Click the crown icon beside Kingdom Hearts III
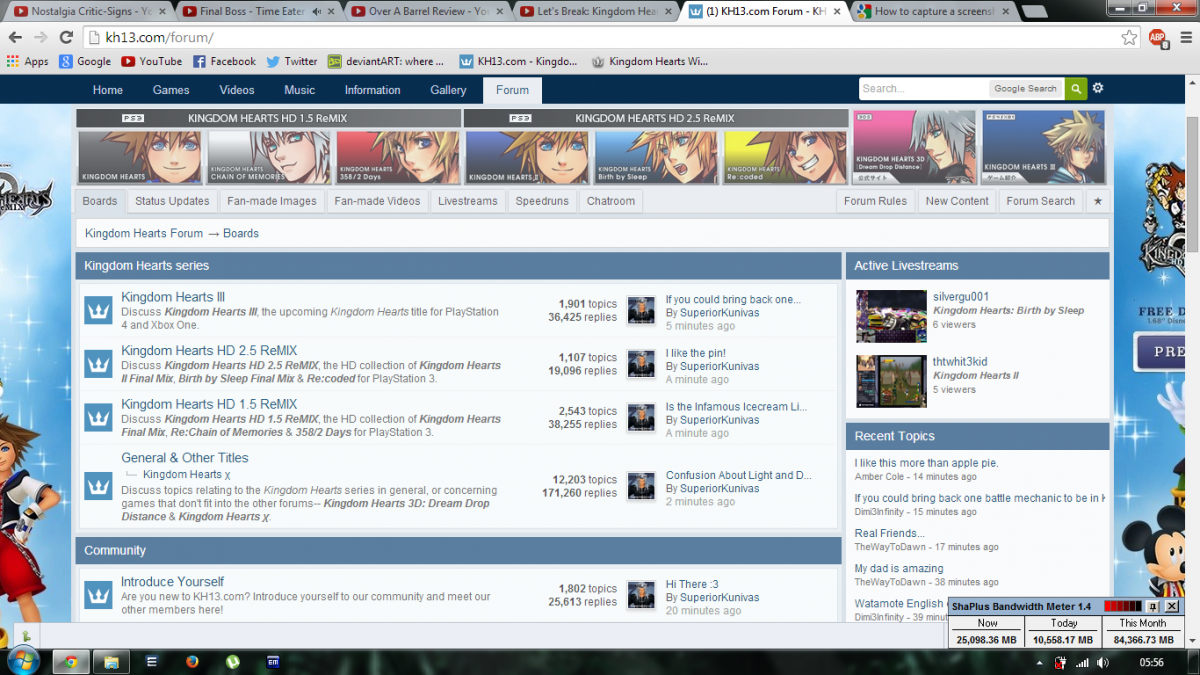This screenshot has height=675, width=1200. click(98, 310)
